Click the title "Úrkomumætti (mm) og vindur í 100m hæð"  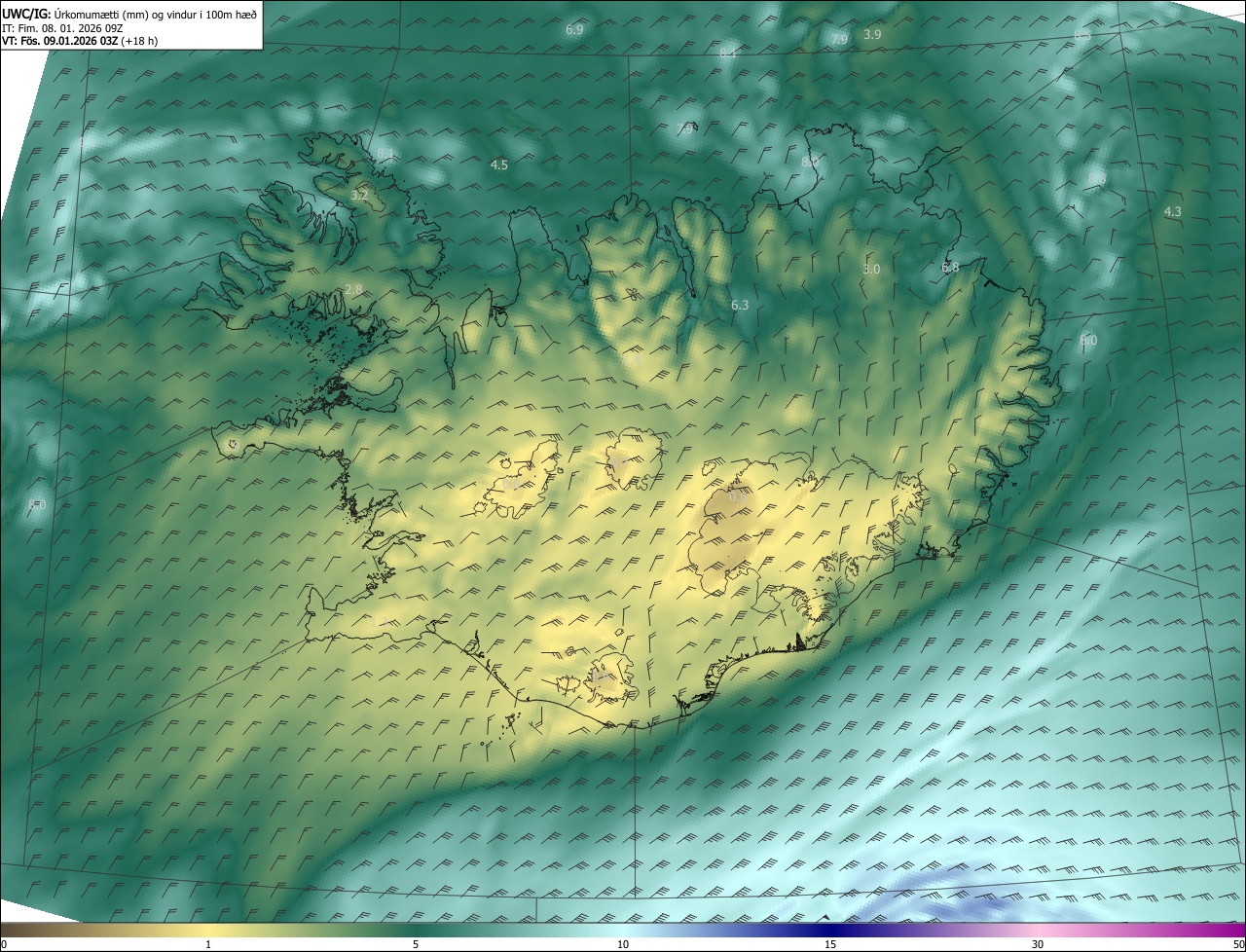[x=156, y=15]
